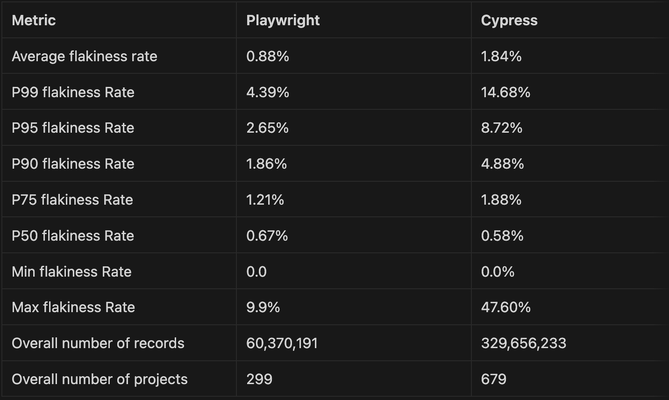The height and width of the screenshot is (400, 669).
Task: Select the Overall number of records label
Action: point(98,344)
